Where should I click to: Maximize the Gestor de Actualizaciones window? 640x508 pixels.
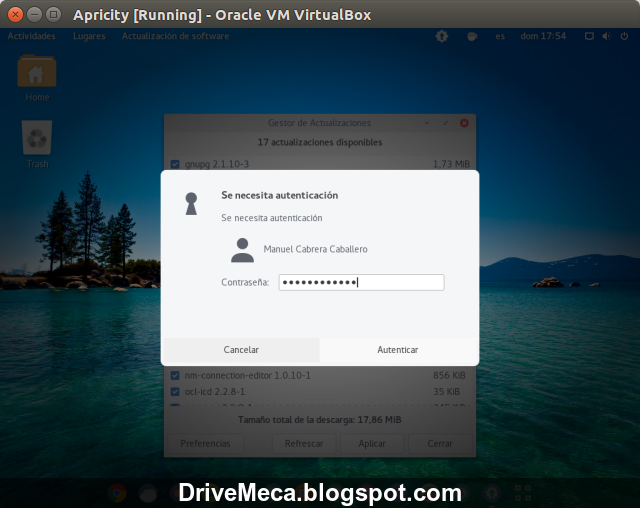(x=445, y=123)
